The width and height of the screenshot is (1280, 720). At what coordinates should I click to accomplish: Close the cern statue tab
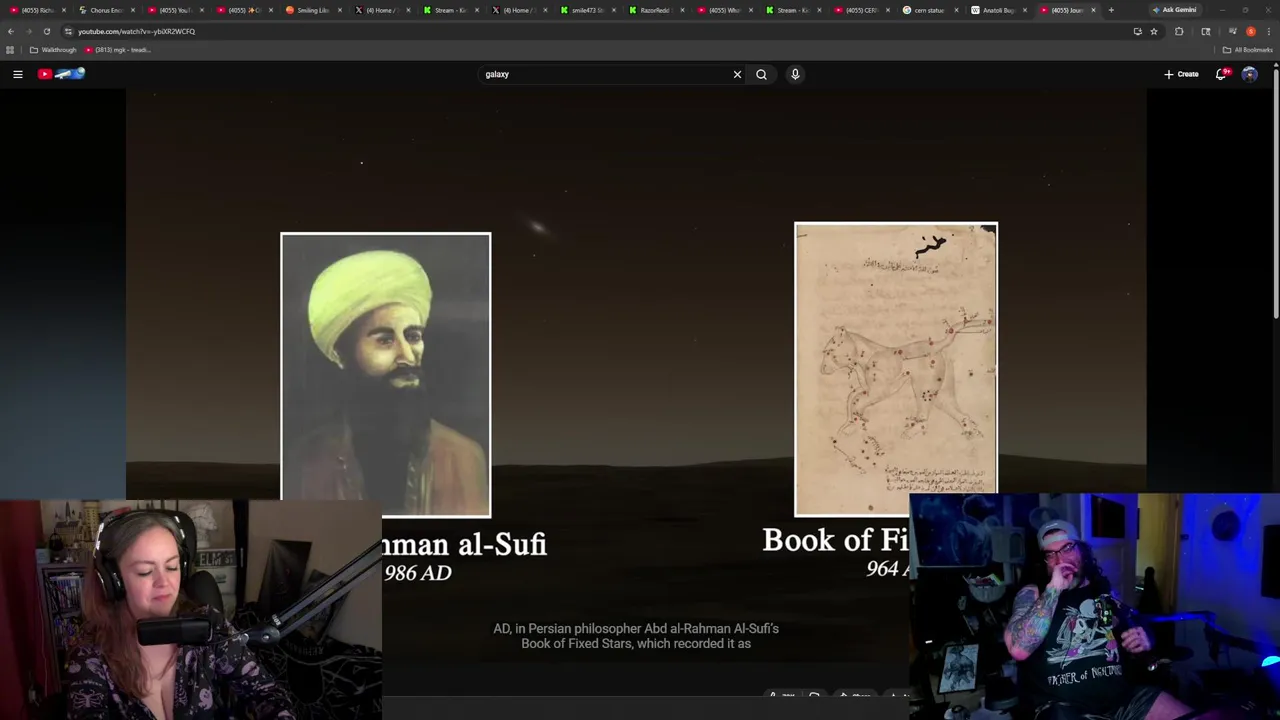[x=956, y=10]
